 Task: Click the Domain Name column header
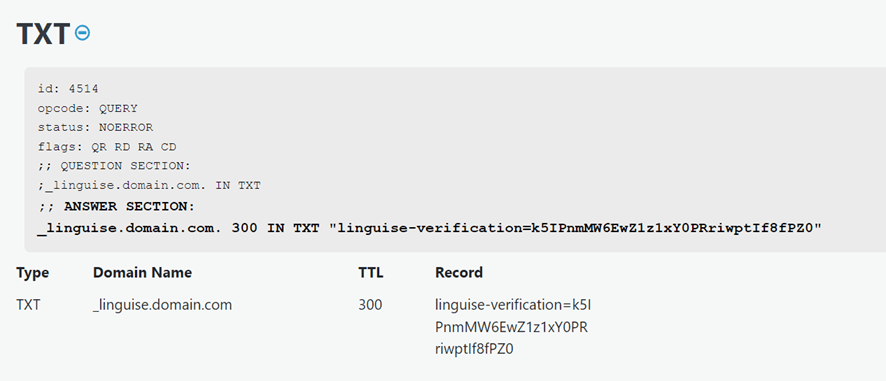(x=142, y=273)
